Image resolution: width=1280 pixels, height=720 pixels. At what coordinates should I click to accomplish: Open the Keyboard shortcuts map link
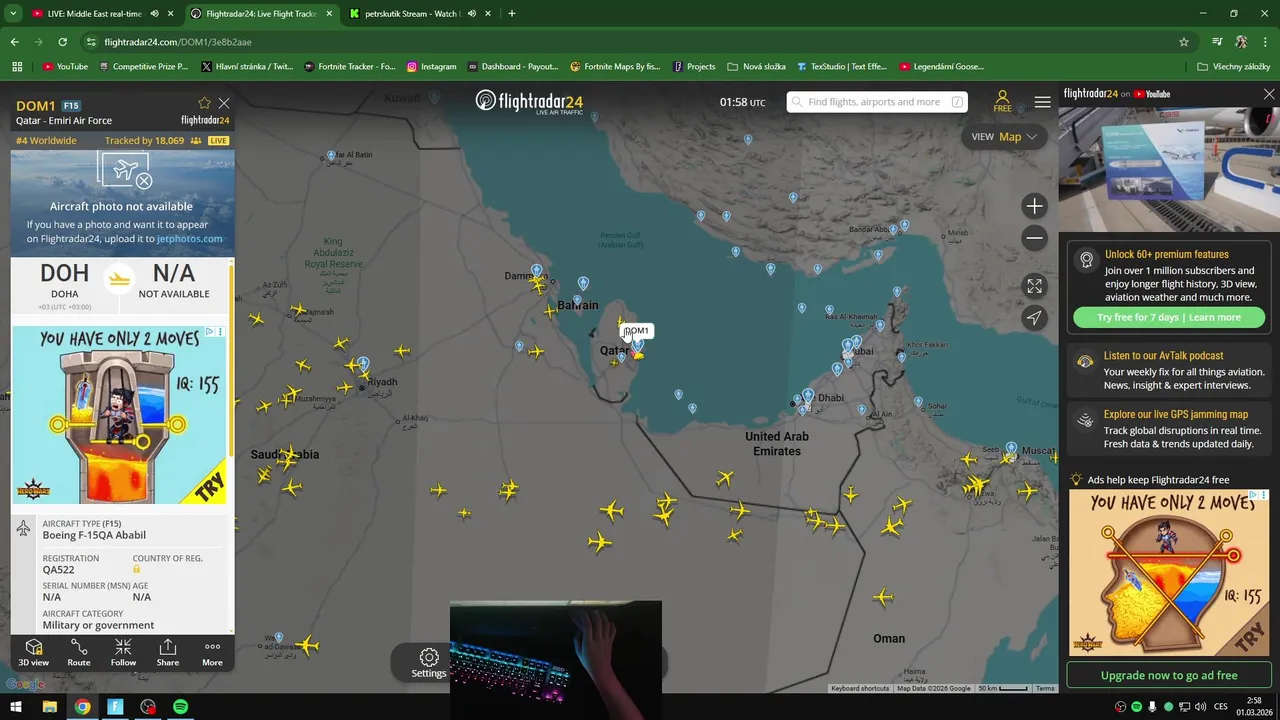pyautogui.click(x=860, y=688)
